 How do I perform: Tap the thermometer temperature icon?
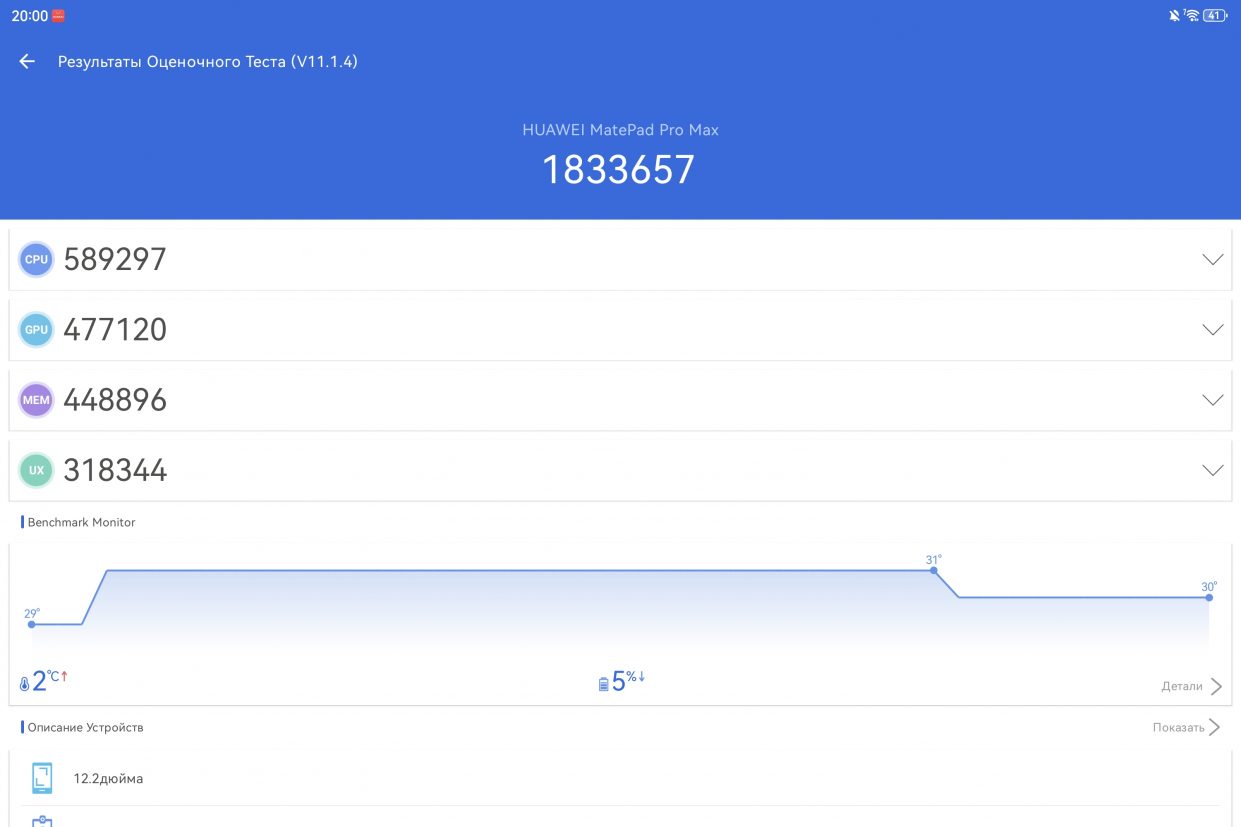[x=25, y=685]
